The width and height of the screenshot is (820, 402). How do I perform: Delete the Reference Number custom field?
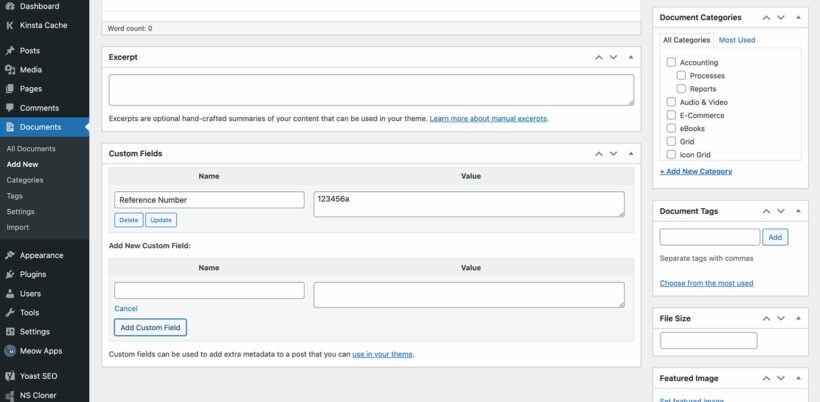(x=129, y=220)
